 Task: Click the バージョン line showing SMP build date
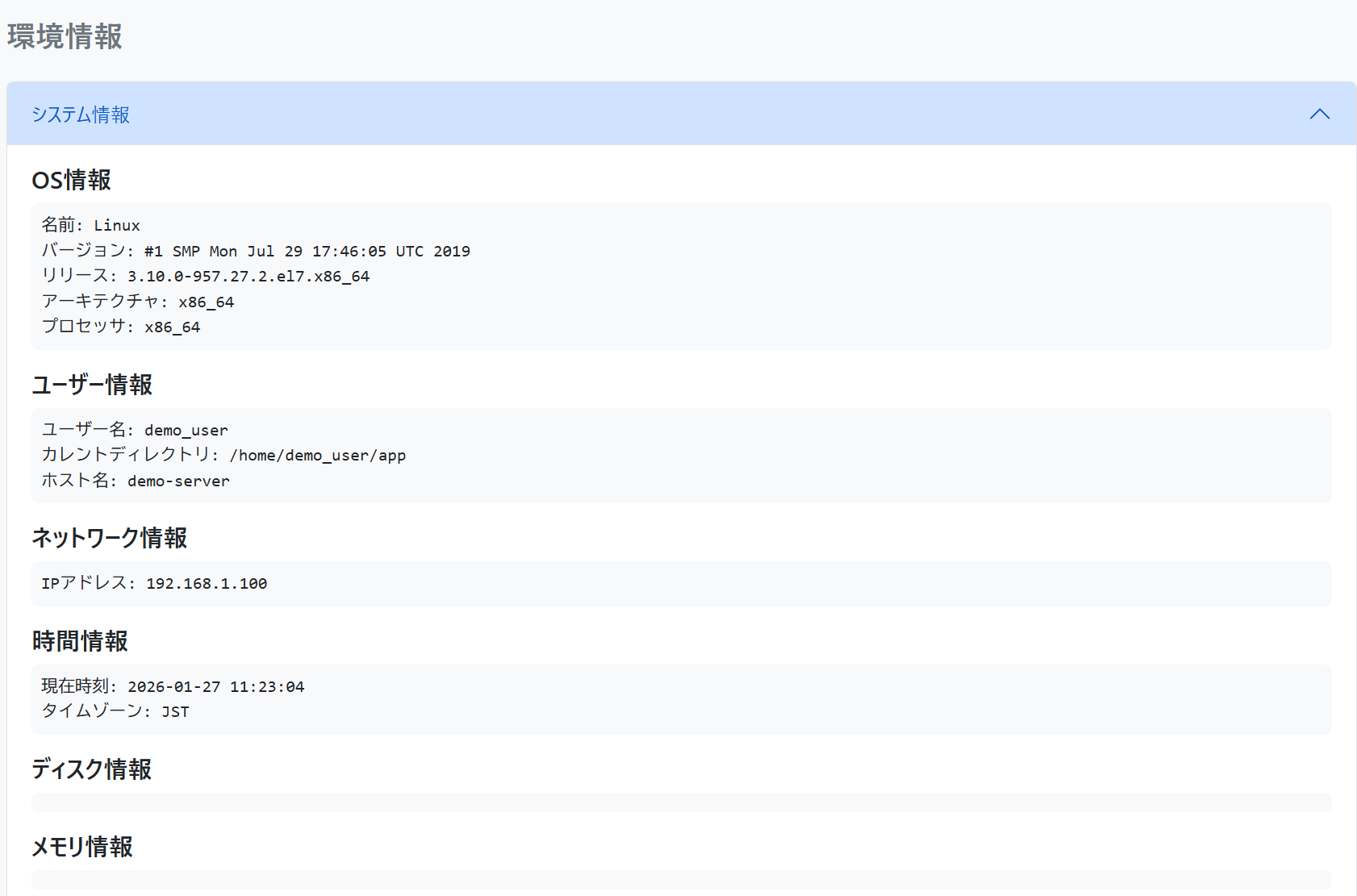pos(256,251)
